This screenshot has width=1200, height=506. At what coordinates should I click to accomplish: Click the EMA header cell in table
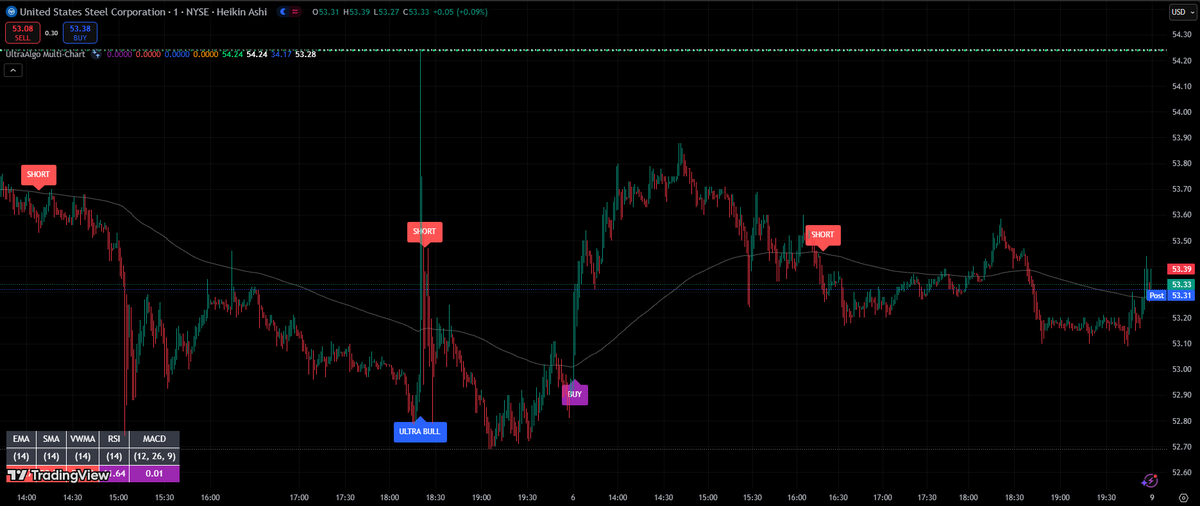[x=21, y=439]
